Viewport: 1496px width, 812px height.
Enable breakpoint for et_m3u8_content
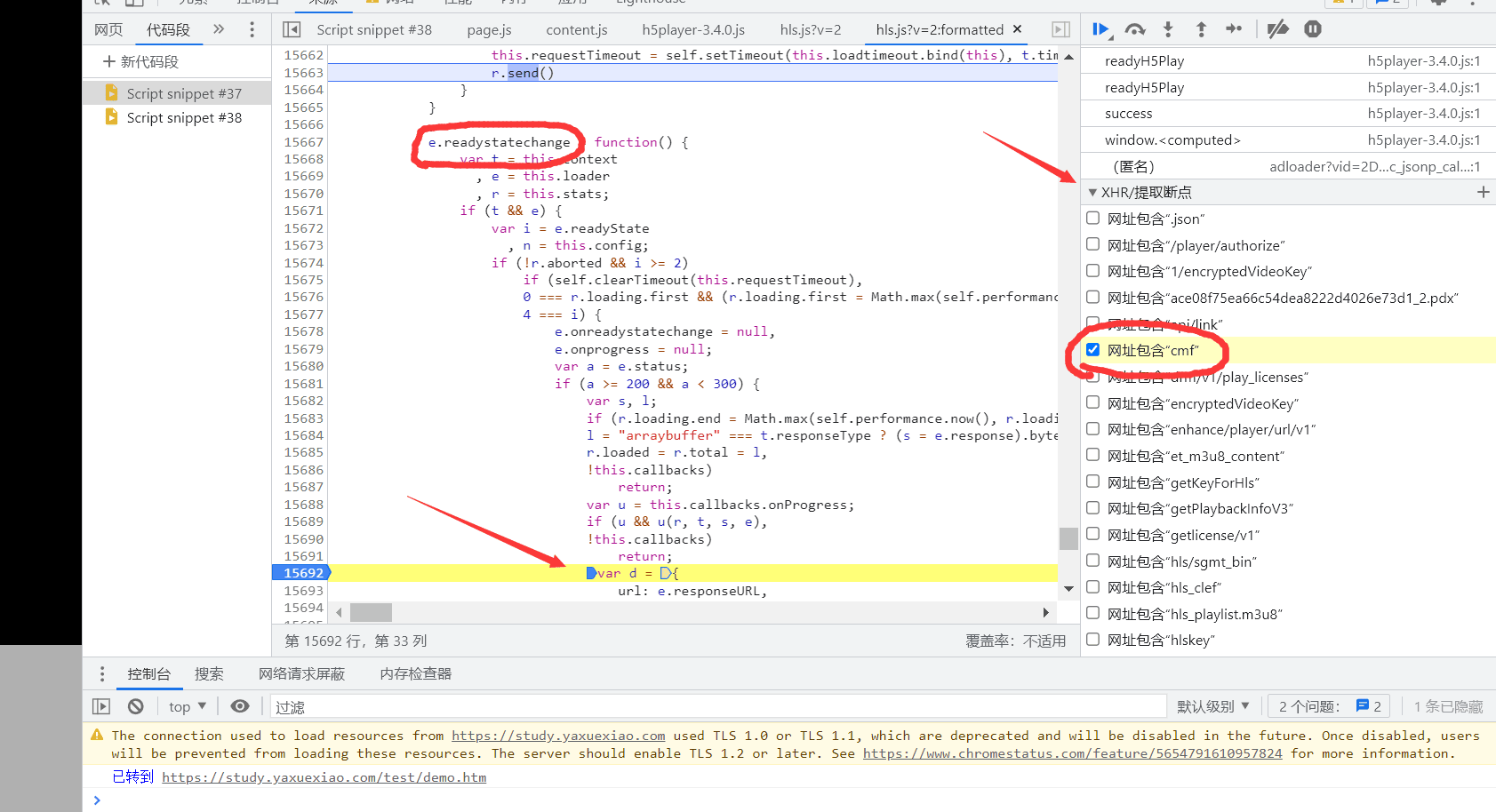(1093, 455)
